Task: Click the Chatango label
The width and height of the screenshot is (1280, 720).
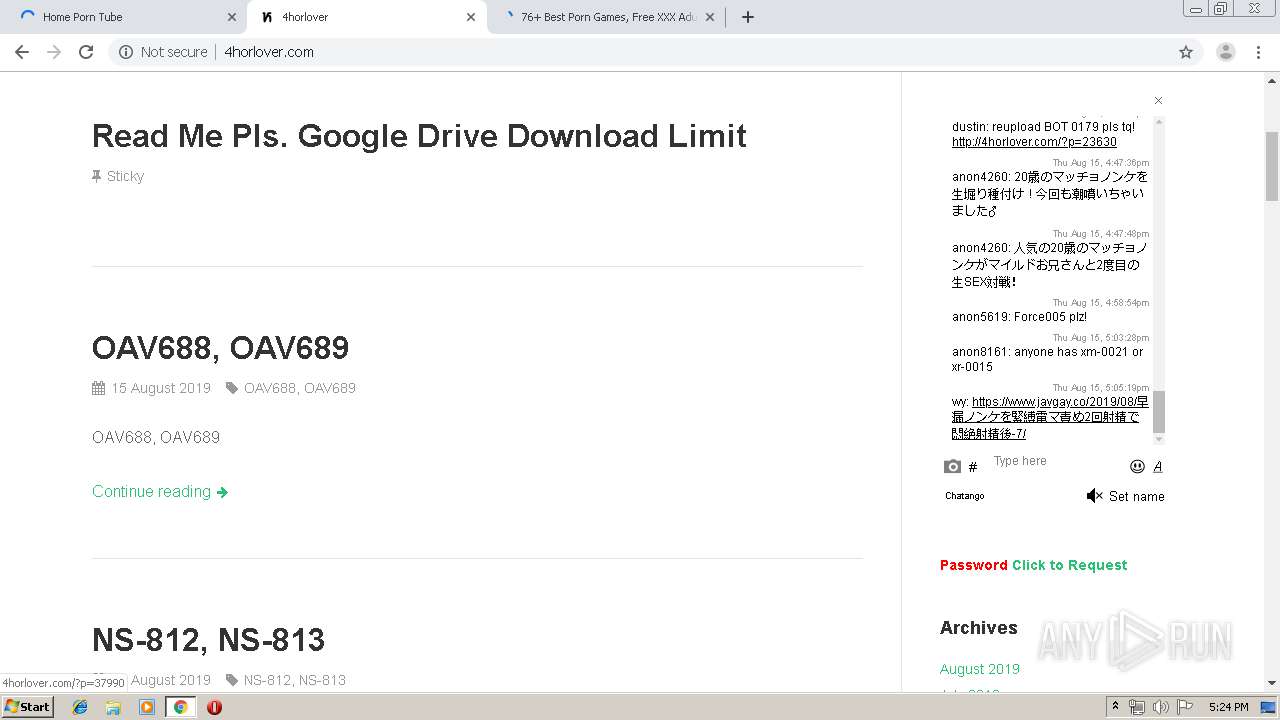Action: (x=965, y=496)
